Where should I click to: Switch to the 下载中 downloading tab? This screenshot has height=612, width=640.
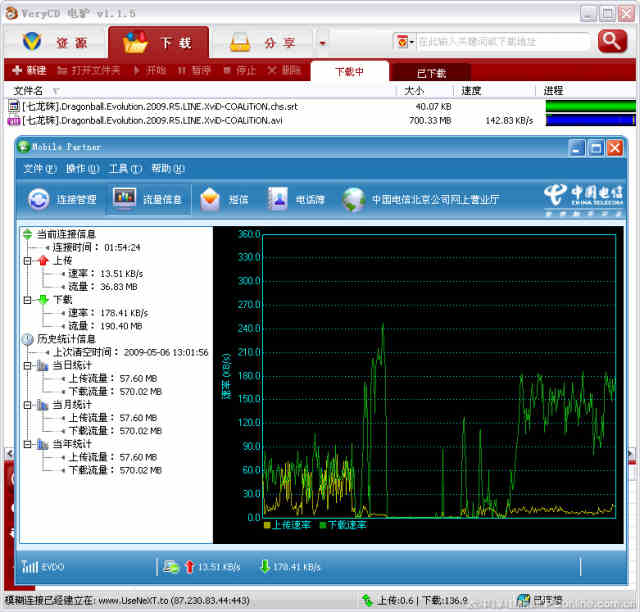pos(349,72)
